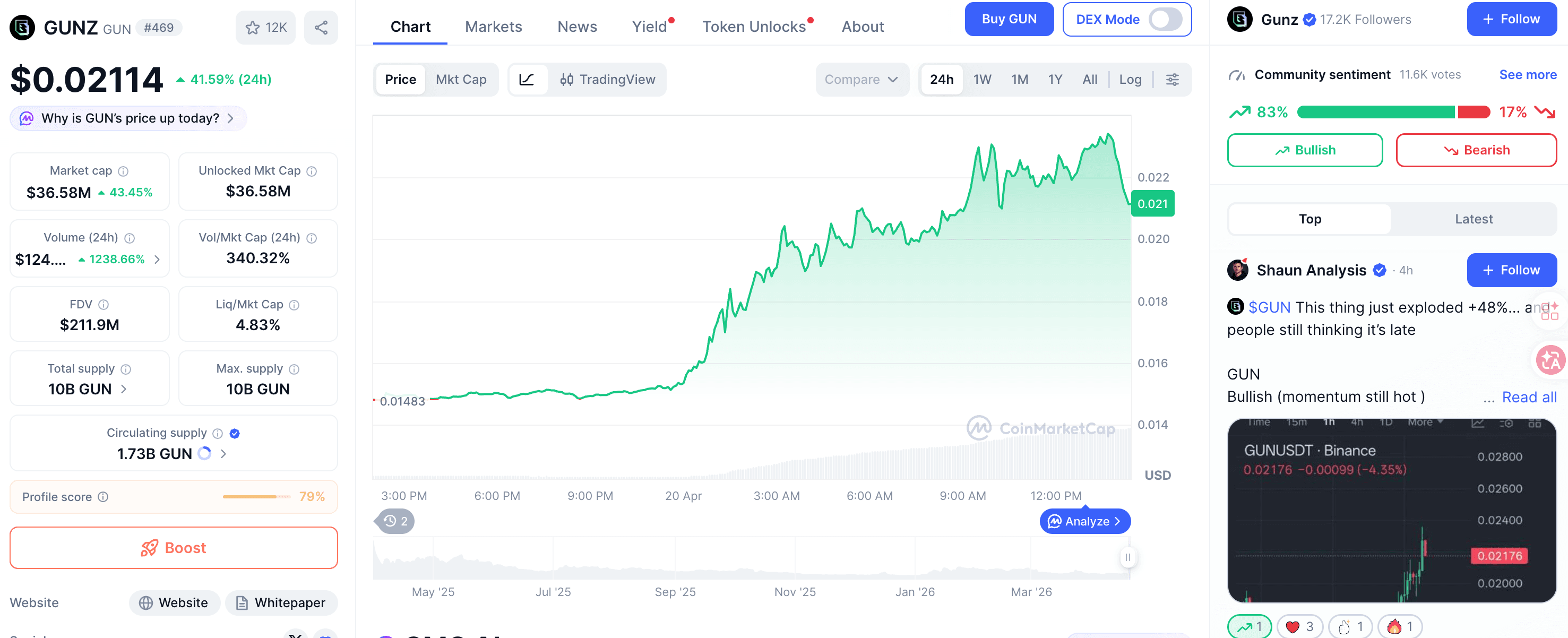This screenshot has height=638, width=1568.
Task: Open the share icon next to watchlist
Action: pos(321,28)
